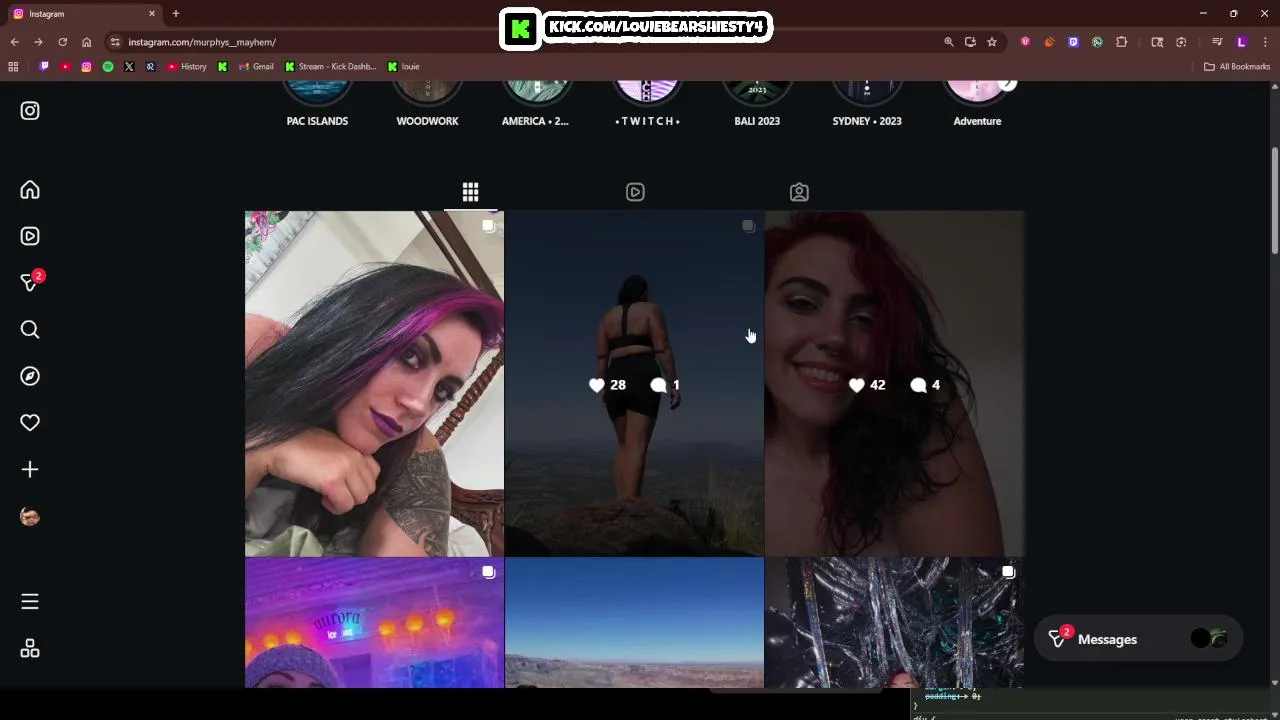Open All Bookmarks folder
This screenshot has height=720, width=1280.
coord(1237,67)
